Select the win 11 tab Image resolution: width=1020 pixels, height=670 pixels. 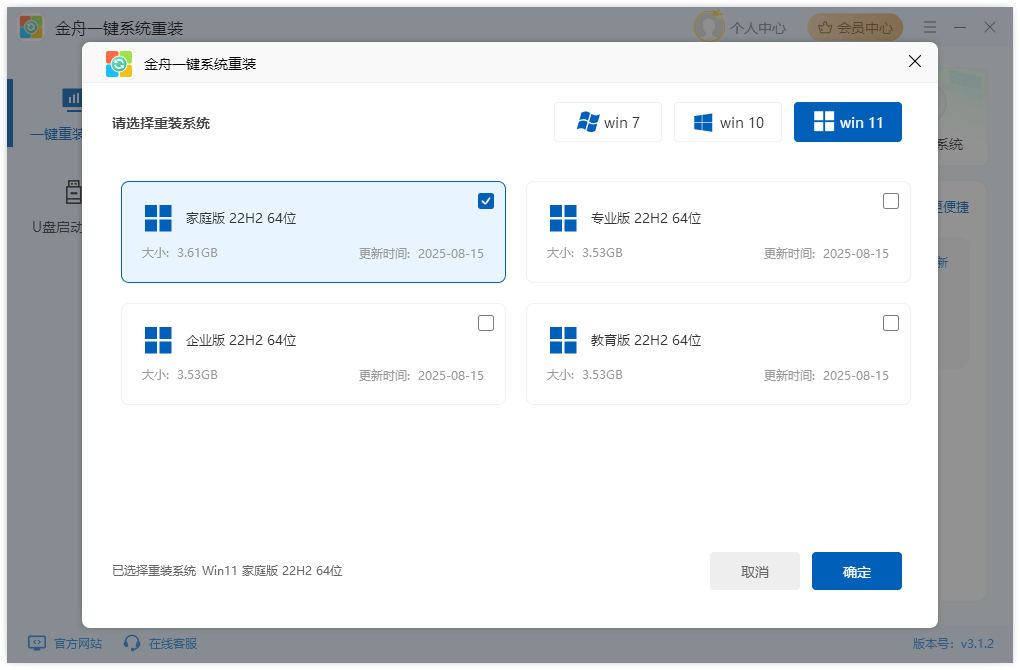click(848, 122)
